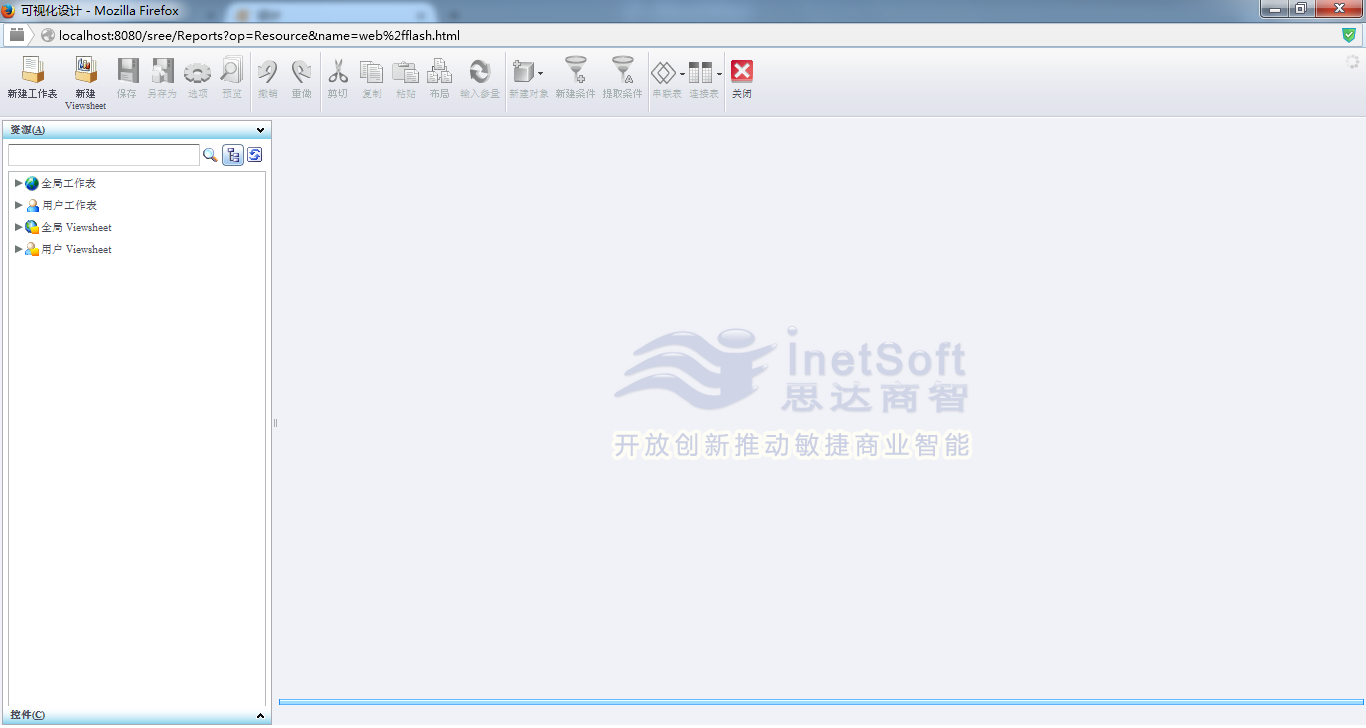This screenshot has height=728, width=1366.
Task: Click the 新建 Viewsheet toolbar icon
Action: [x=86, y=70]
